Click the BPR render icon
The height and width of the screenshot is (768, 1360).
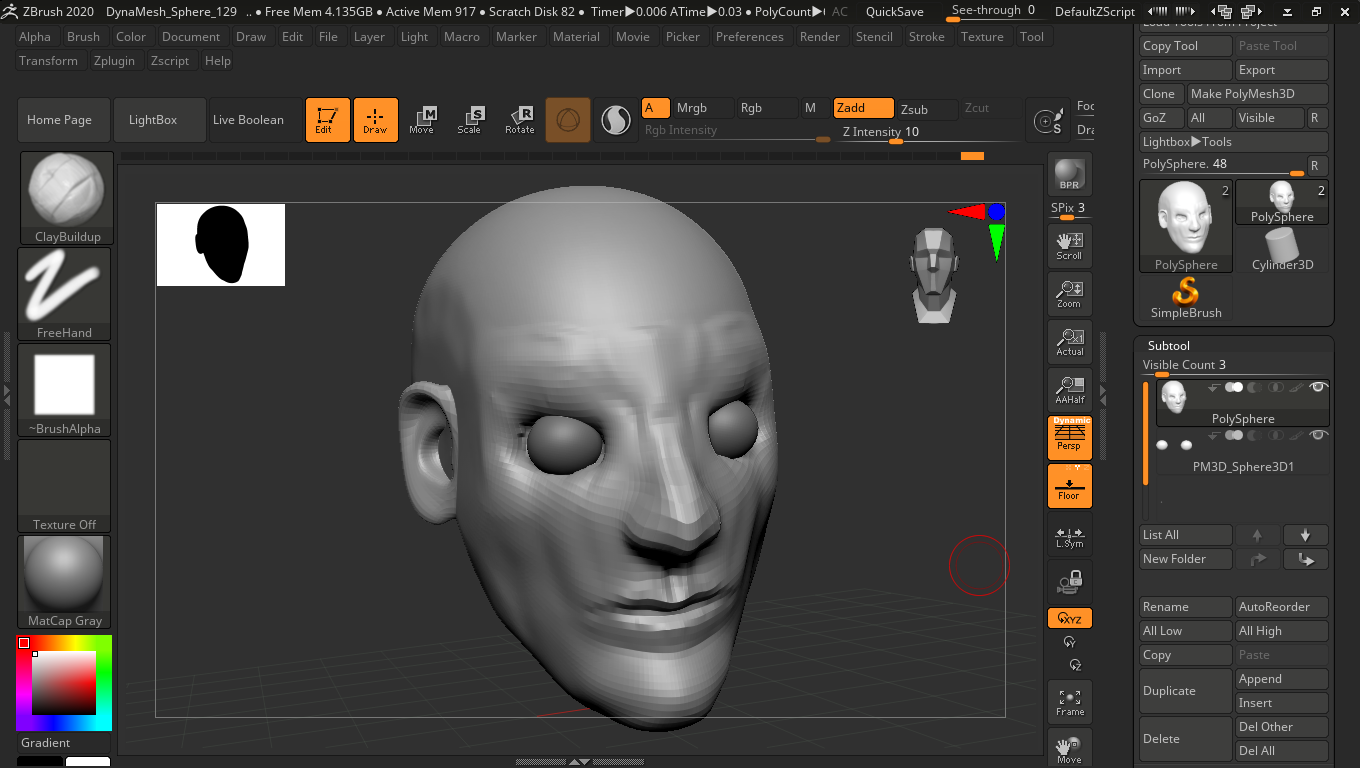[x=1069, y=174]
